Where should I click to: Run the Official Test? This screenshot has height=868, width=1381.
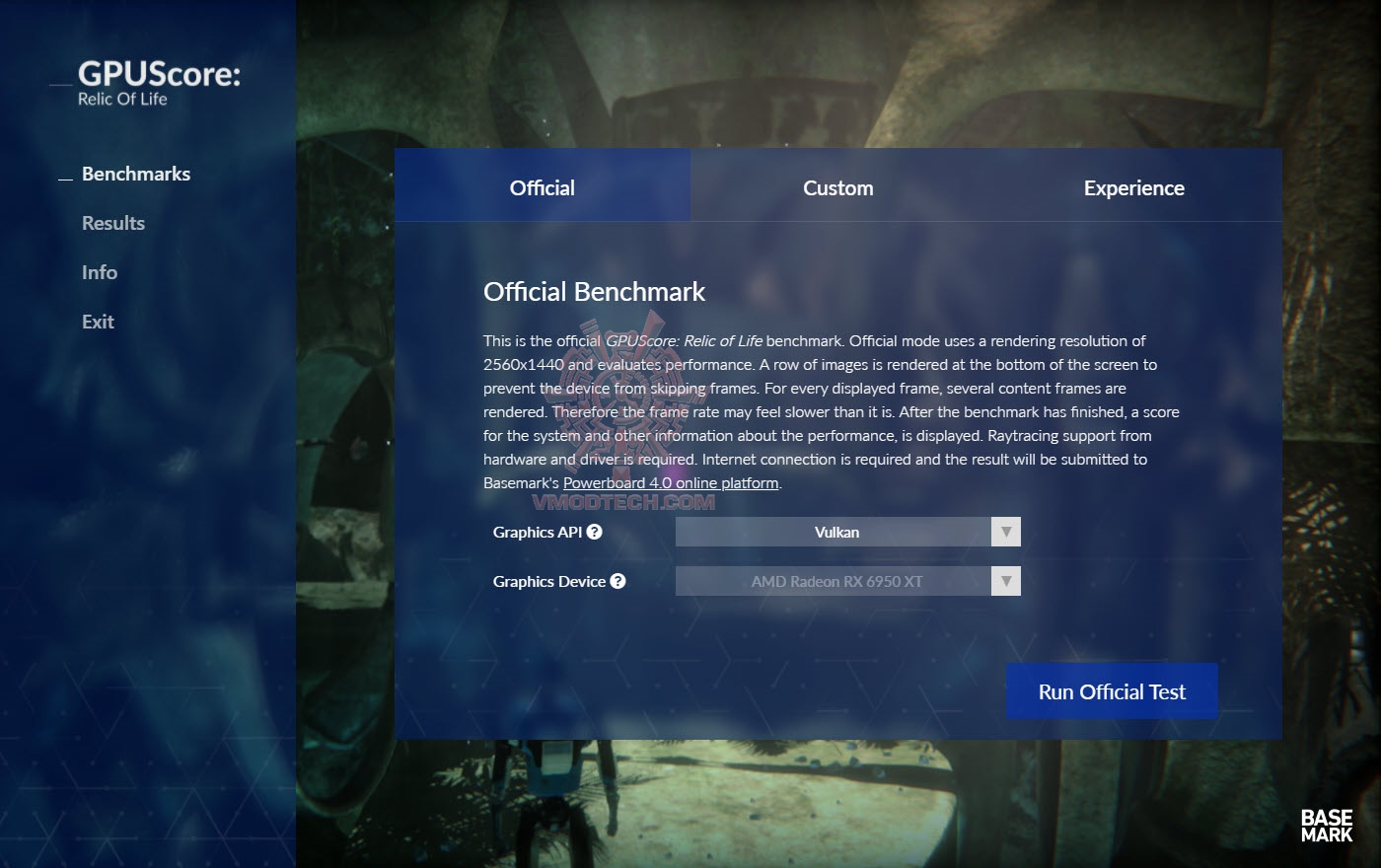click(1112, 691)
